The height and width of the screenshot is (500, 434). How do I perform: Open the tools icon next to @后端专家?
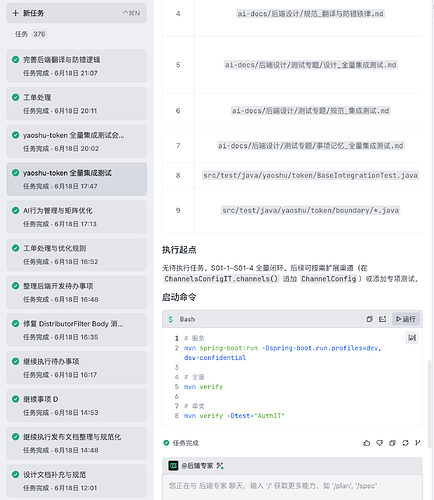[220, 466]
